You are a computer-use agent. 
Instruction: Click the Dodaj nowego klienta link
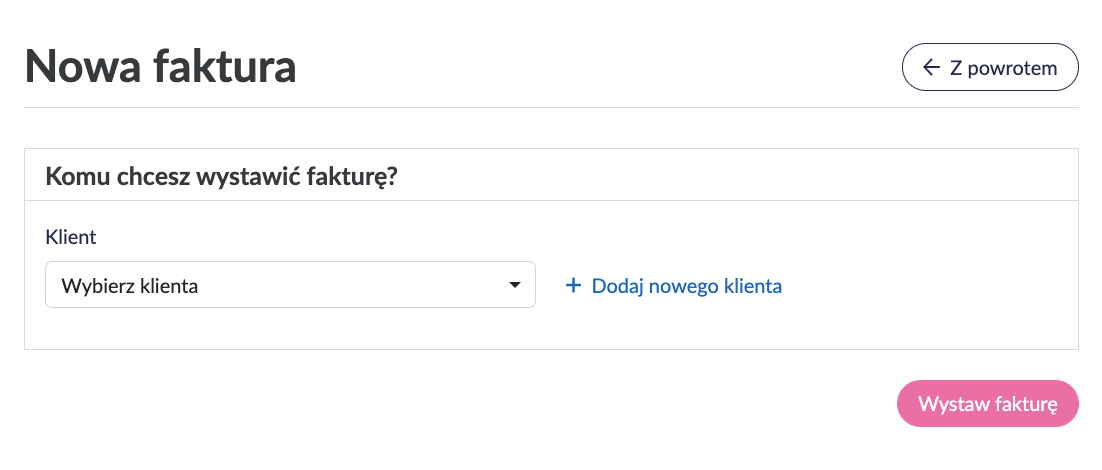686,286
